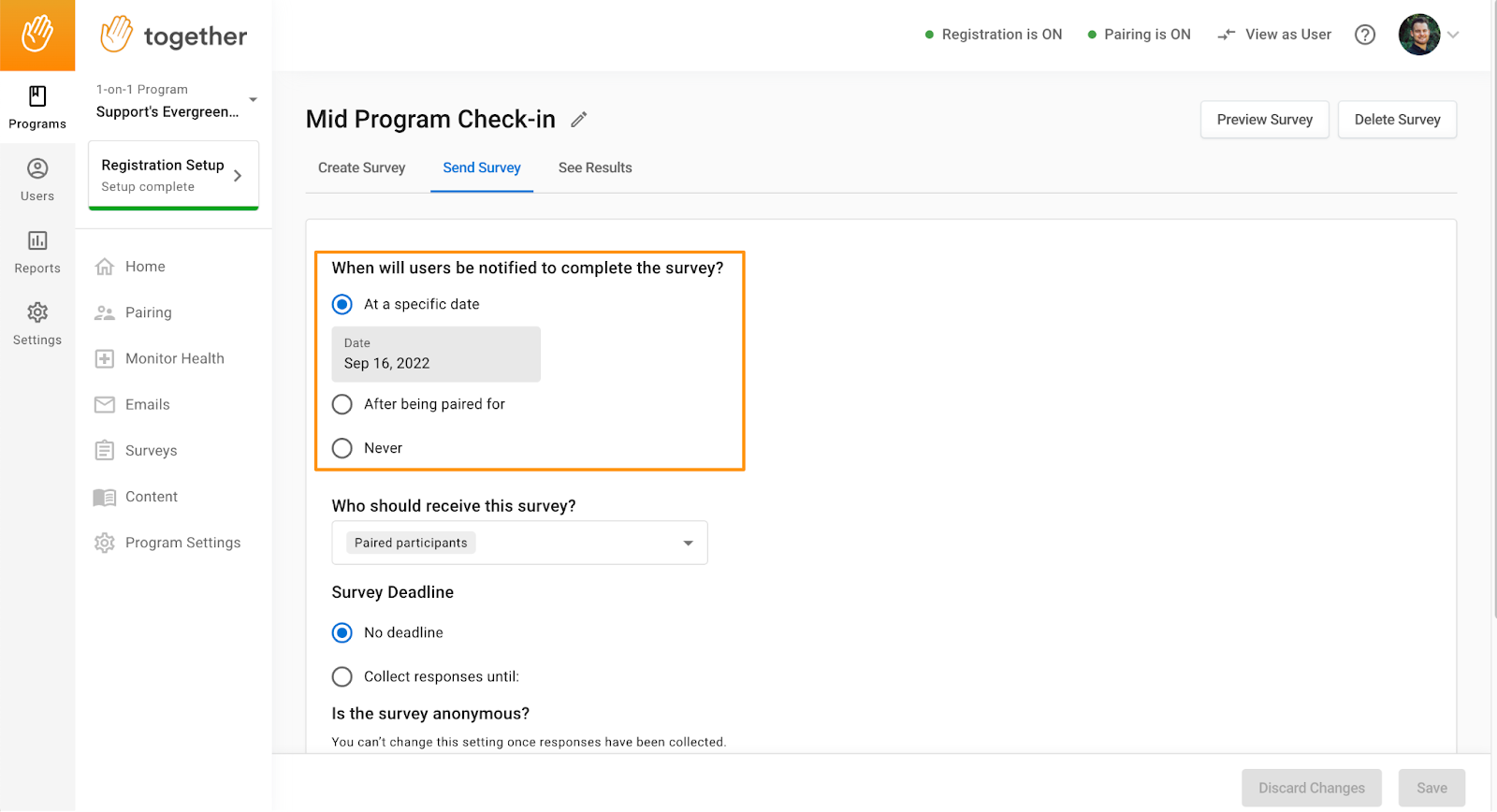Open Monitor Health from the sidebar

[160, 358]
